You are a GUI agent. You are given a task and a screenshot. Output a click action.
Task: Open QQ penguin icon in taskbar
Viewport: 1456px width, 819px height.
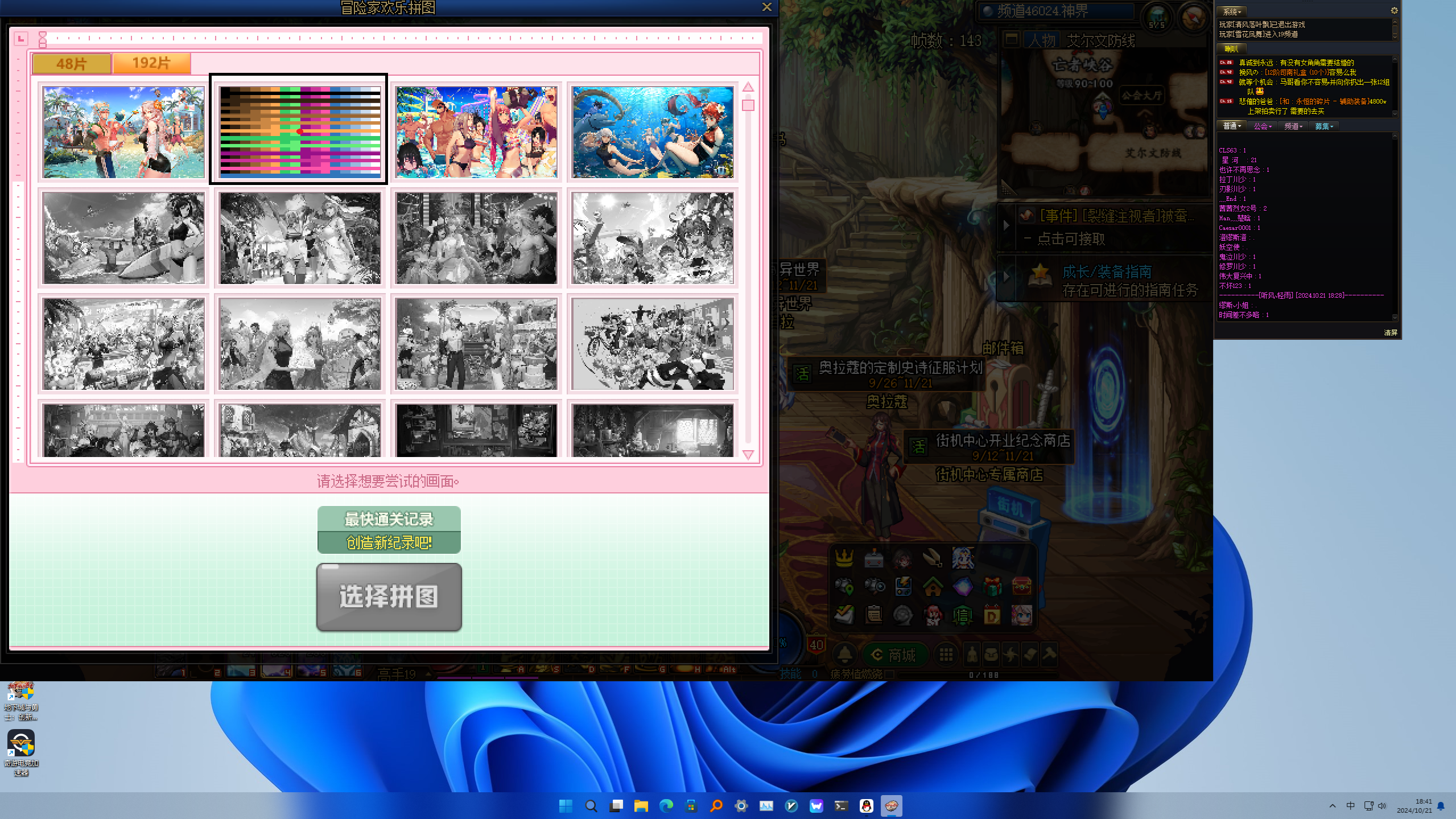[x=866, y=806]
